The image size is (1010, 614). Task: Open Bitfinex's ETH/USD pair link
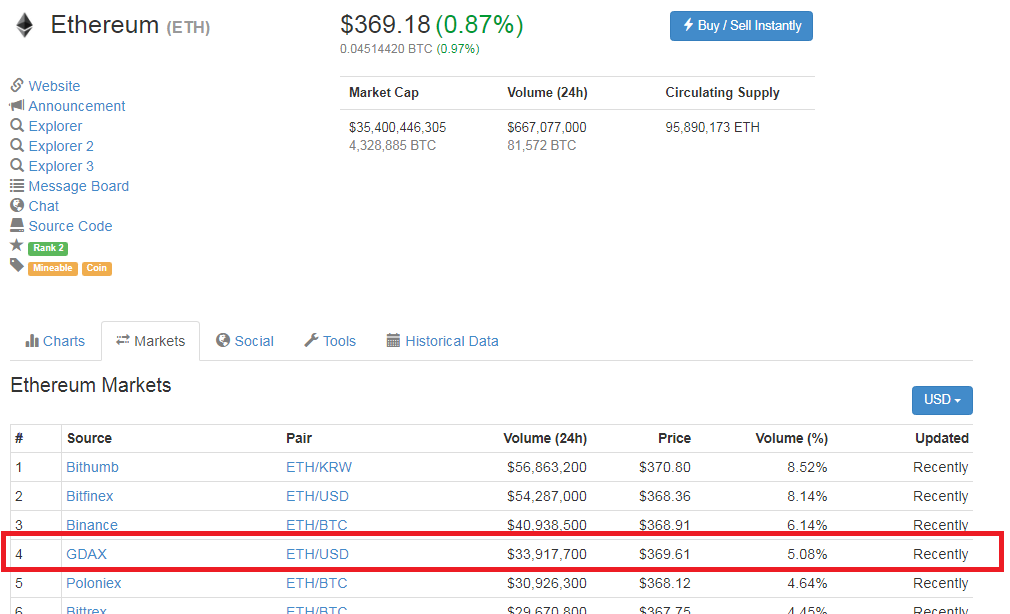coord(318,496)
